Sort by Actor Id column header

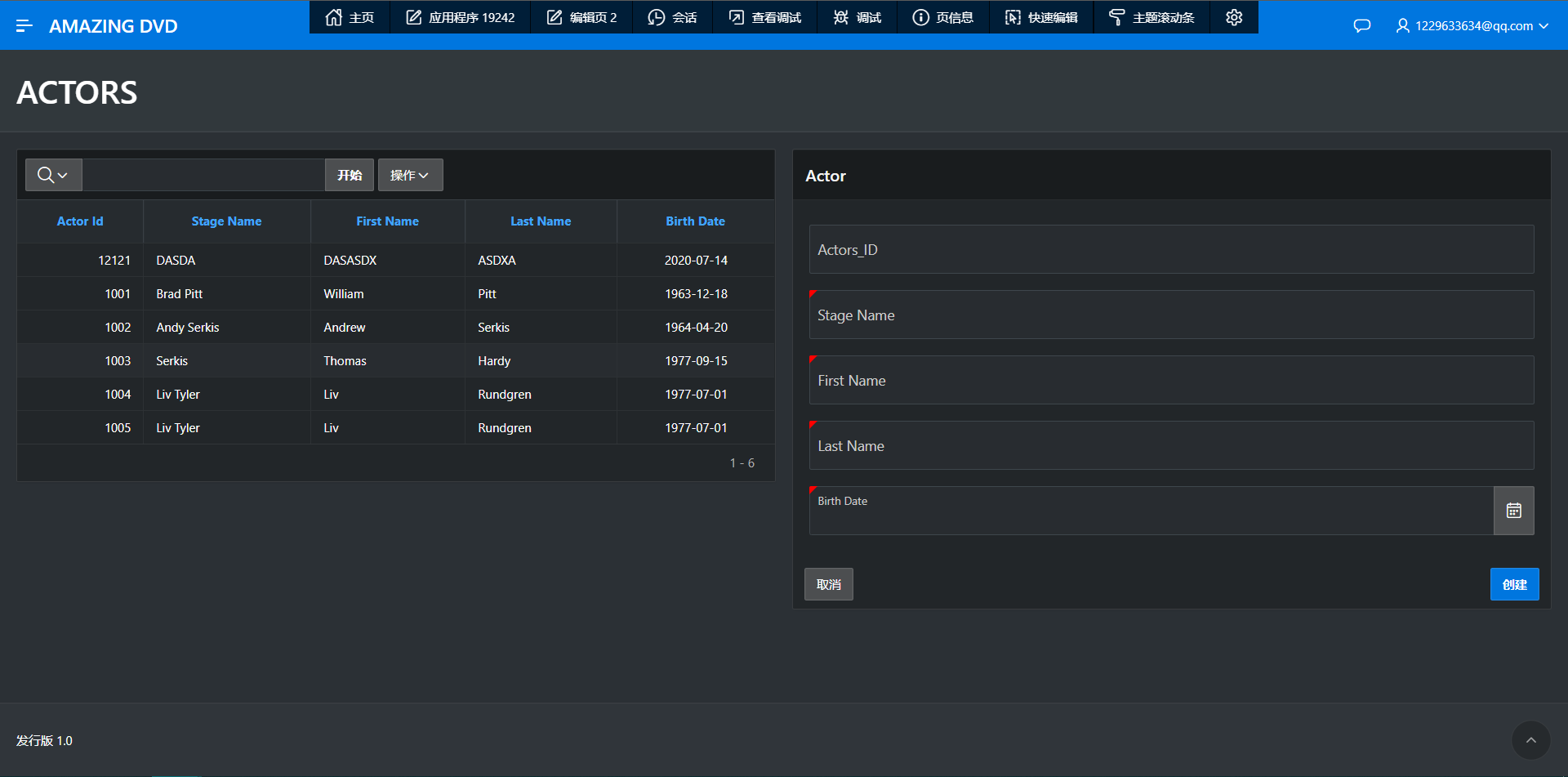80,221
